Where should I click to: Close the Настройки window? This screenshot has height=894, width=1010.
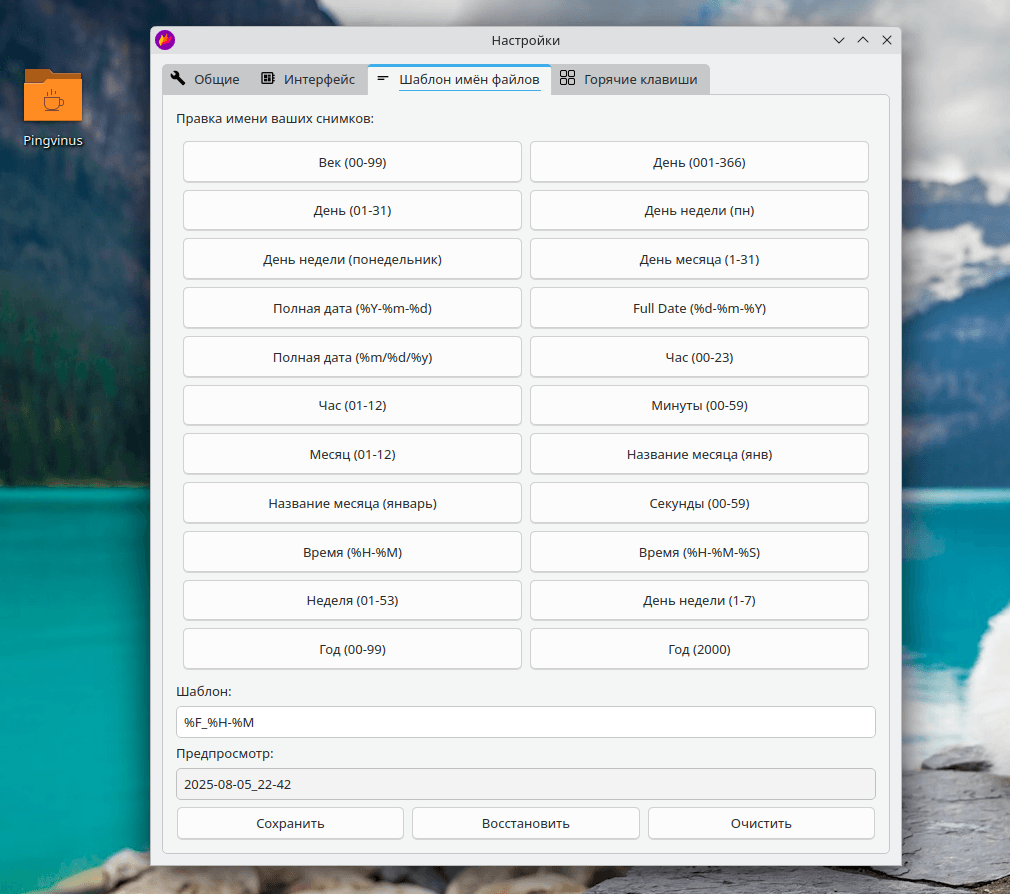(x=886, y=40)
